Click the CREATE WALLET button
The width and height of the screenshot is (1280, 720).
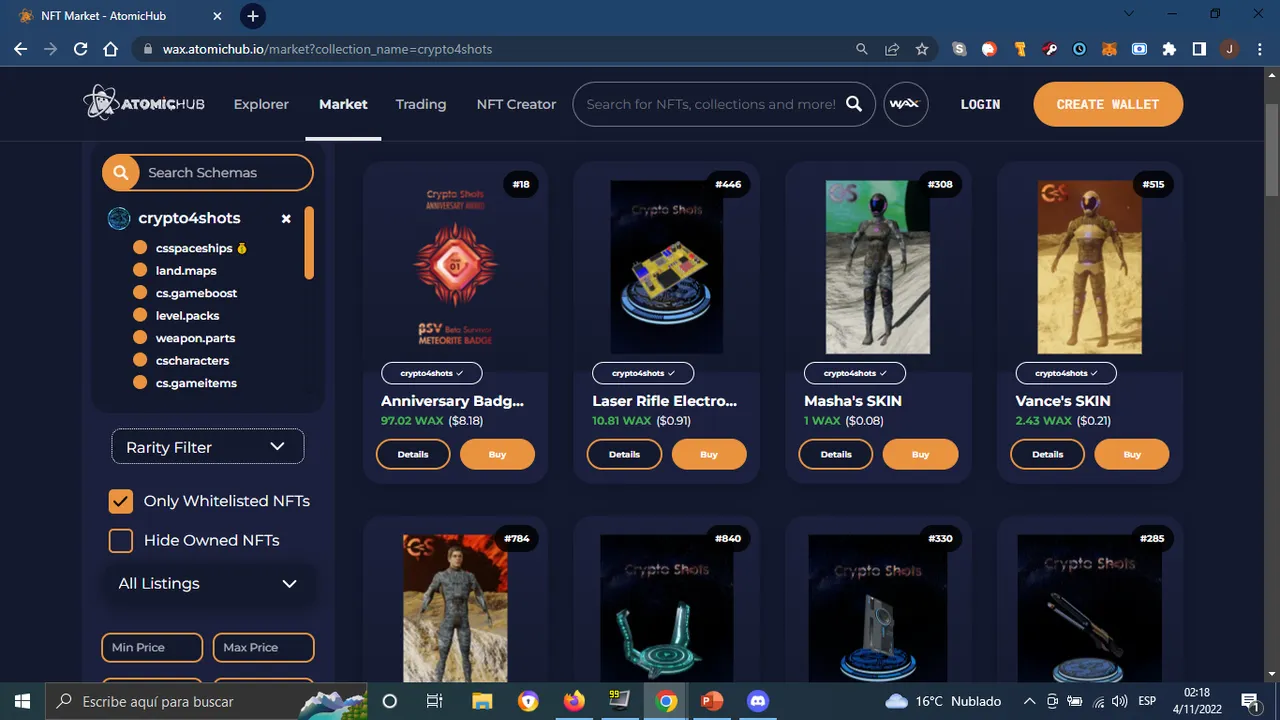pyautogui.click(x=1108, y=104)
